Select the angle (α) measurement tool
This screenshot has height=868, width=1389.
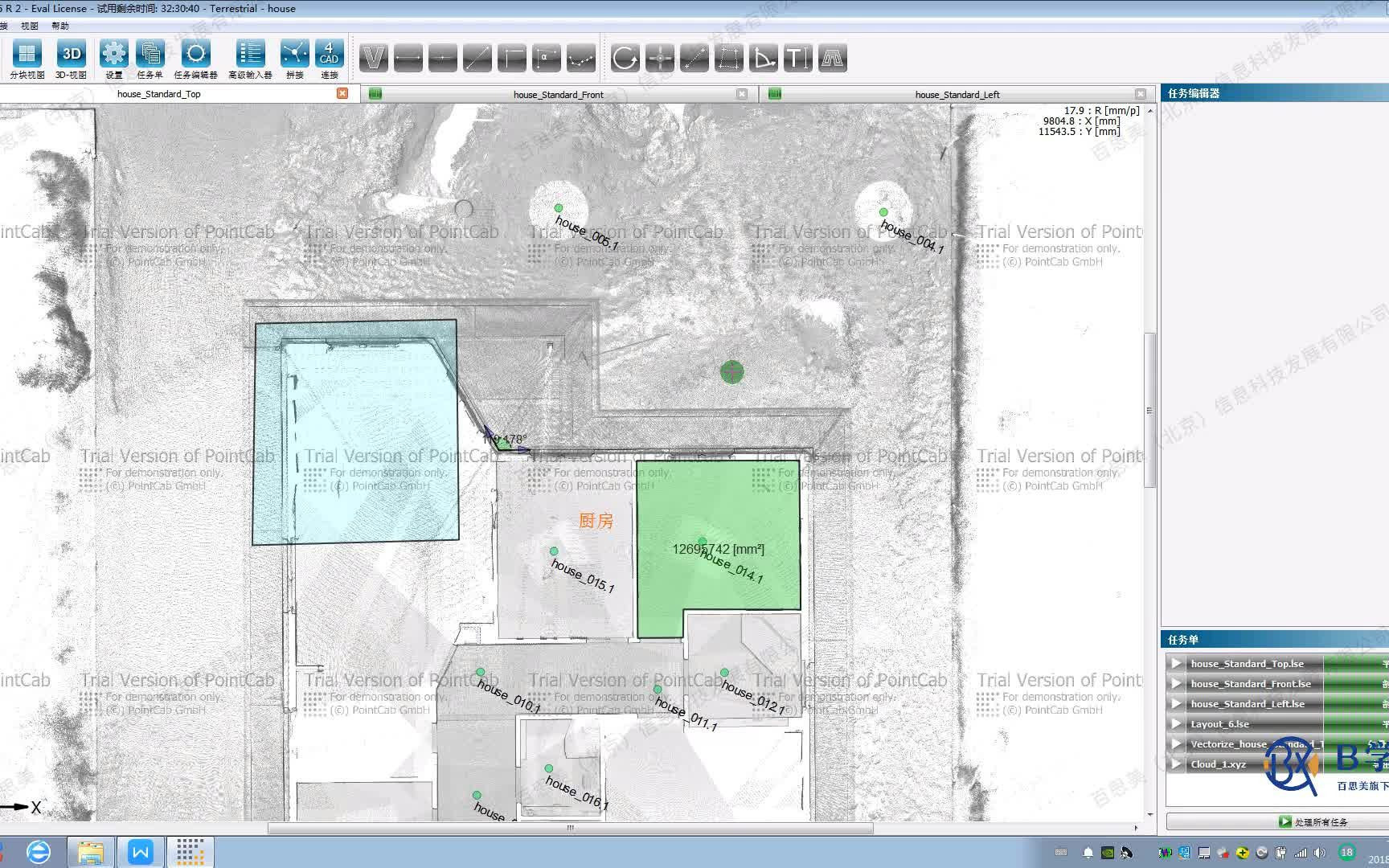pos(547,58)
